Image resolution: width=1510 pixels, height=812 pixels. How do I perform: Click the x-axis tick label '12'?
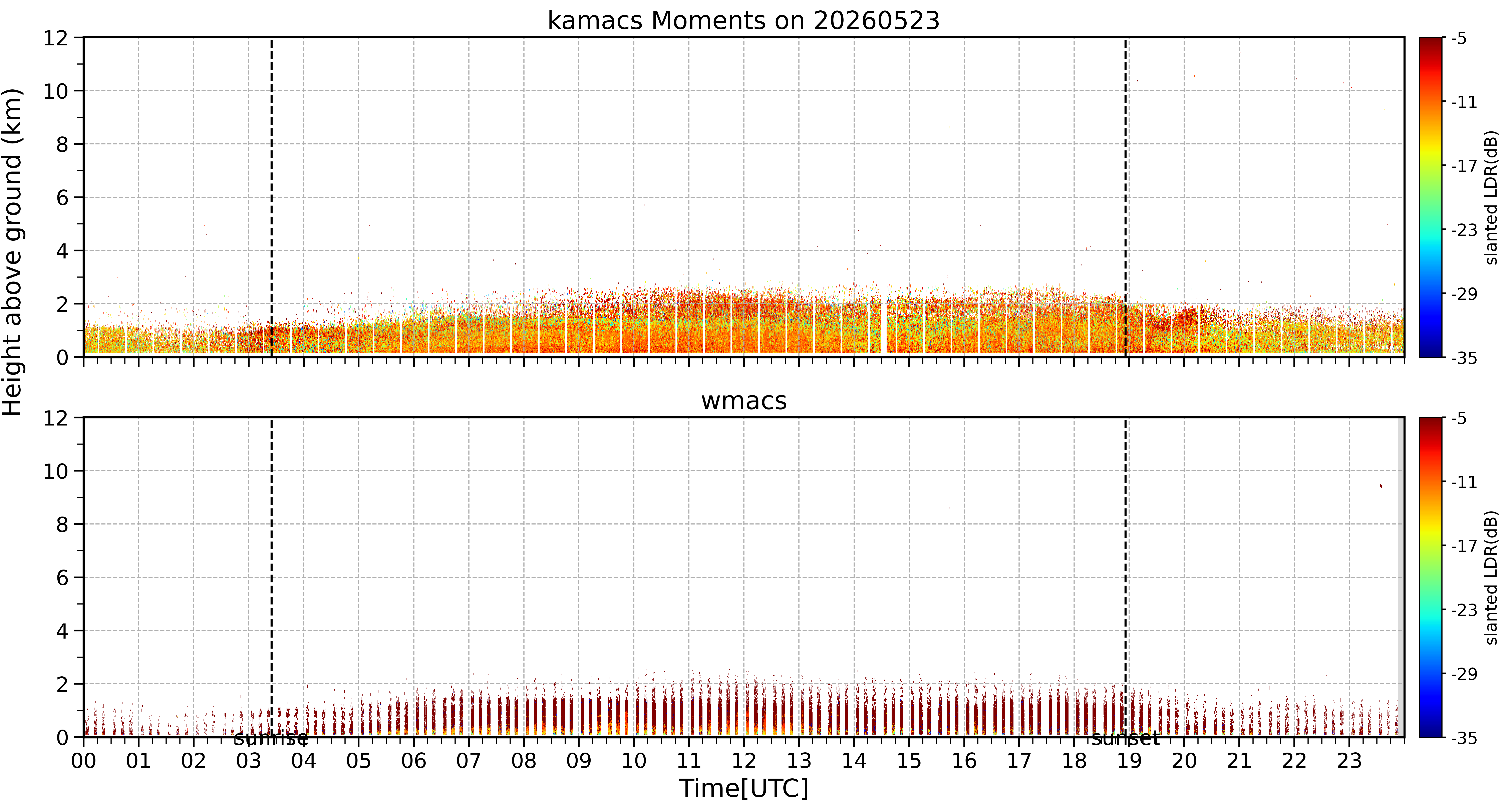(744, 761)
